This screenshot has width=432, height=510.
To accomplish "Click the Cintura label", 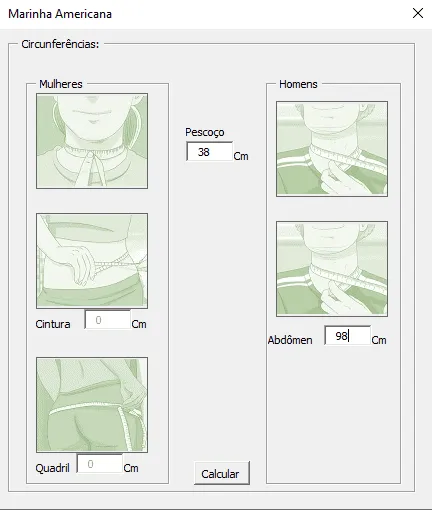I will [x=53, y=324].
